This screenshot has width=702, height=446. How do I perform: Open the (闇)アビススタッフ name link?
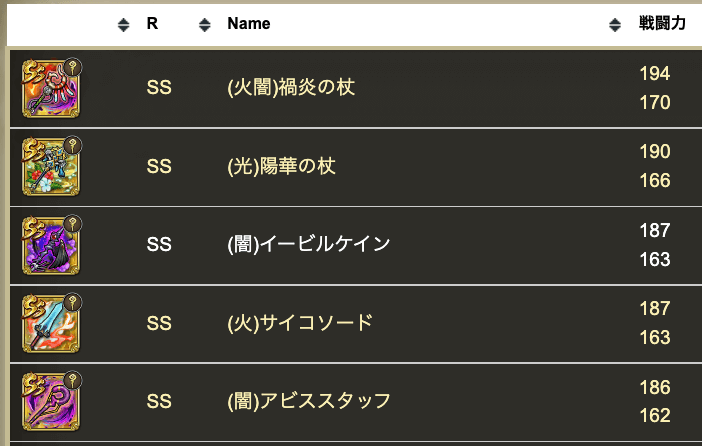pyautogui.click(x=309, y=401)
